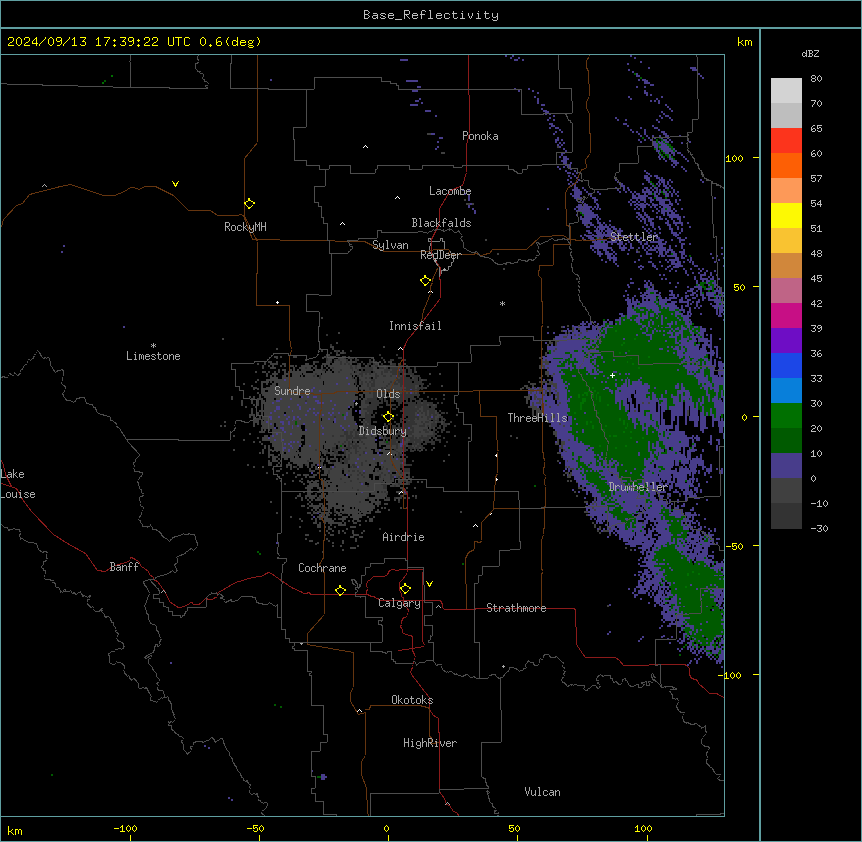Click the Sylvan label

pyautogui.click(x=390, y=245)
